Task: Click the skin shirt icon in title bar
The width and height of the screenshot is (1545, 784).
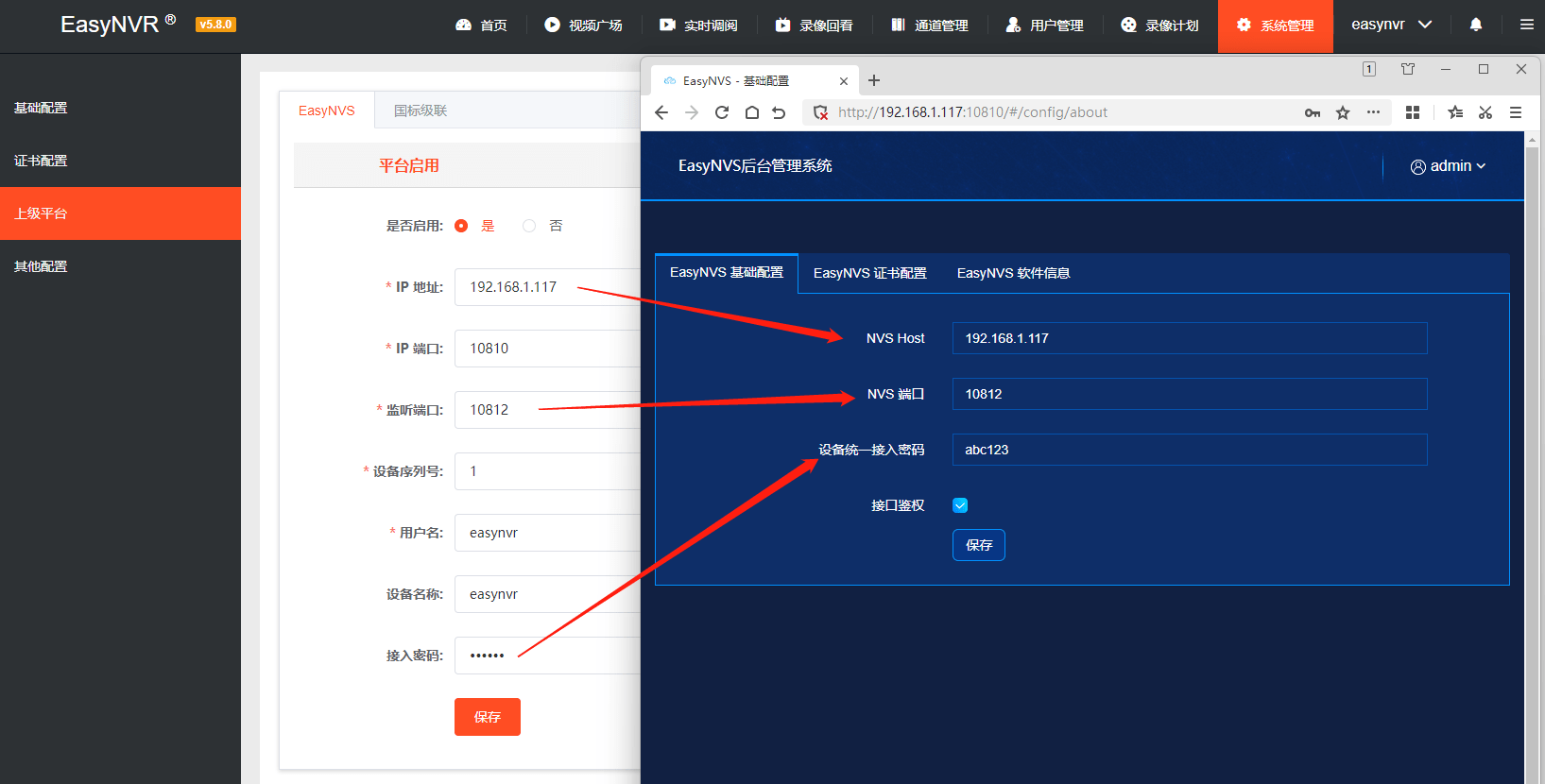Action: pos(1408,69)
